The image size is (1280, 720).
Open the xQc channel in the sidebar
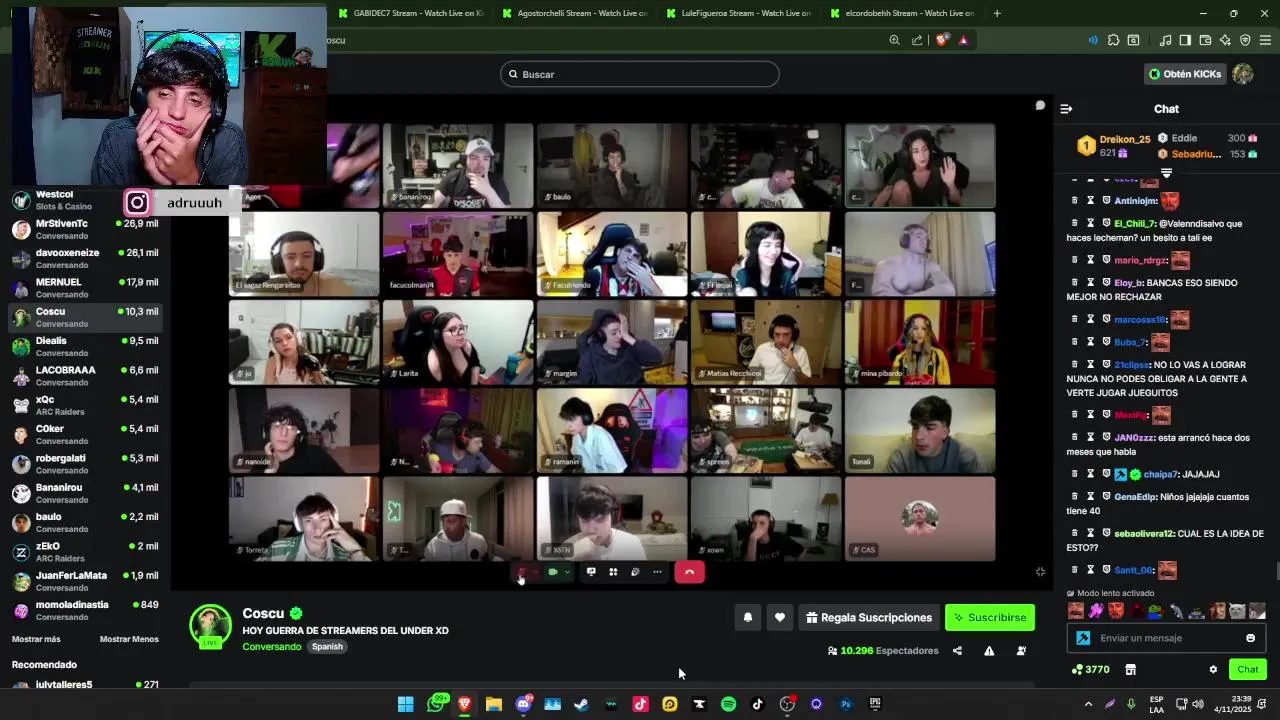point(85,405)
